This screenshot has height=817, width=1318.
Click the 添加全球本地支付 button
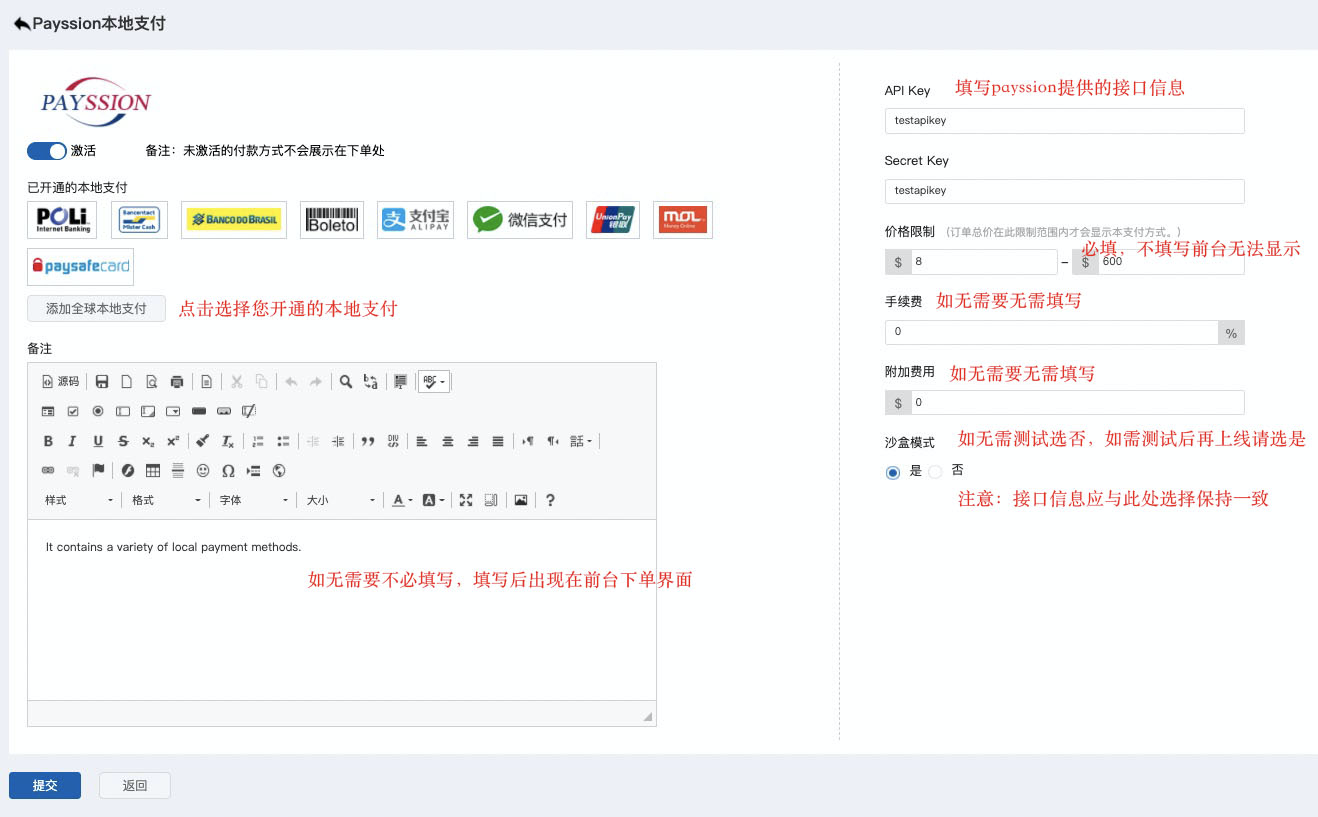[96, 308]
